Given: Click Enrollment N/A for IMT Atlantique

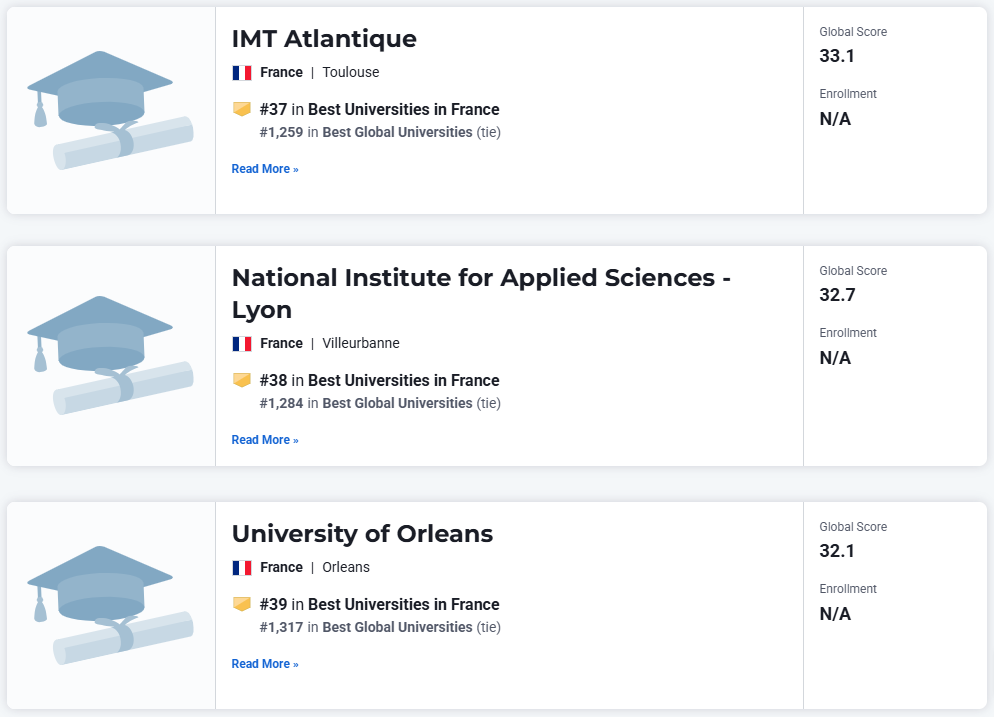Looking at the screenshot, I should pyautogui.click(x=835, y=119).
